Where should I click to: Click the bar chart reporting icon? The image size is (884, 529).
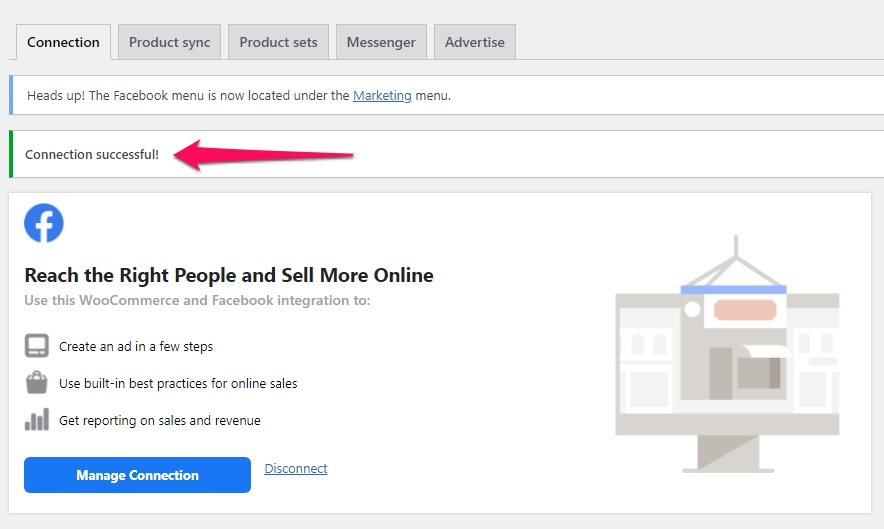[37, 420]
